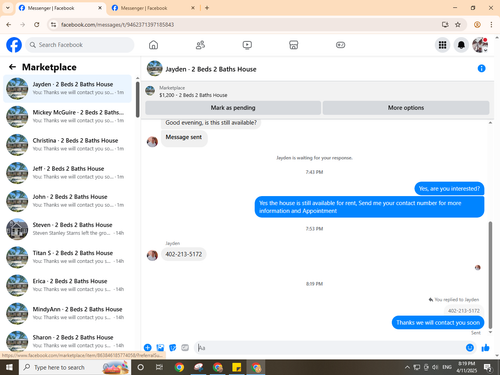Click the taskbar search box
Image resolution: width=500 pixels, height=375 pixels.
coord(75,367)
